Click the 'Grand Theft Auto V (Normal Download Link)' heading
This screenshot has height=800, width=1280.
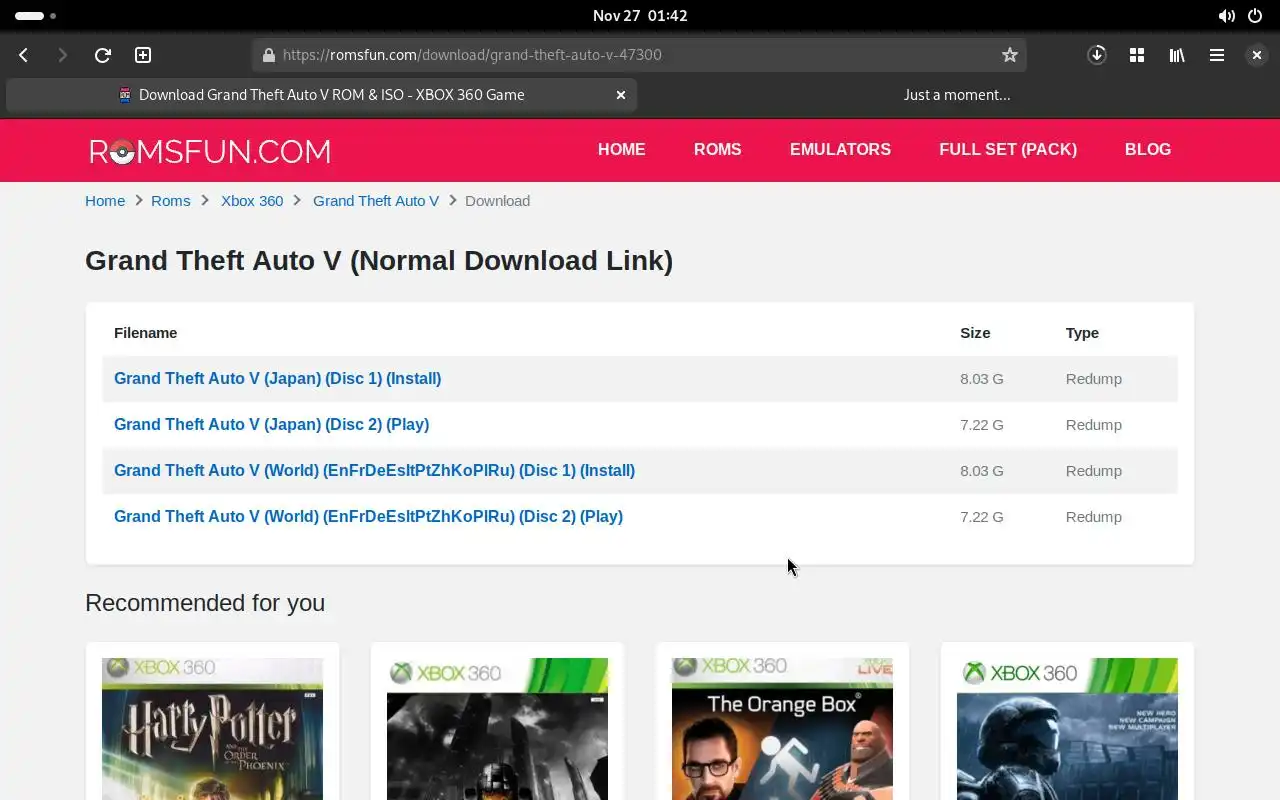tap(379, 261)
